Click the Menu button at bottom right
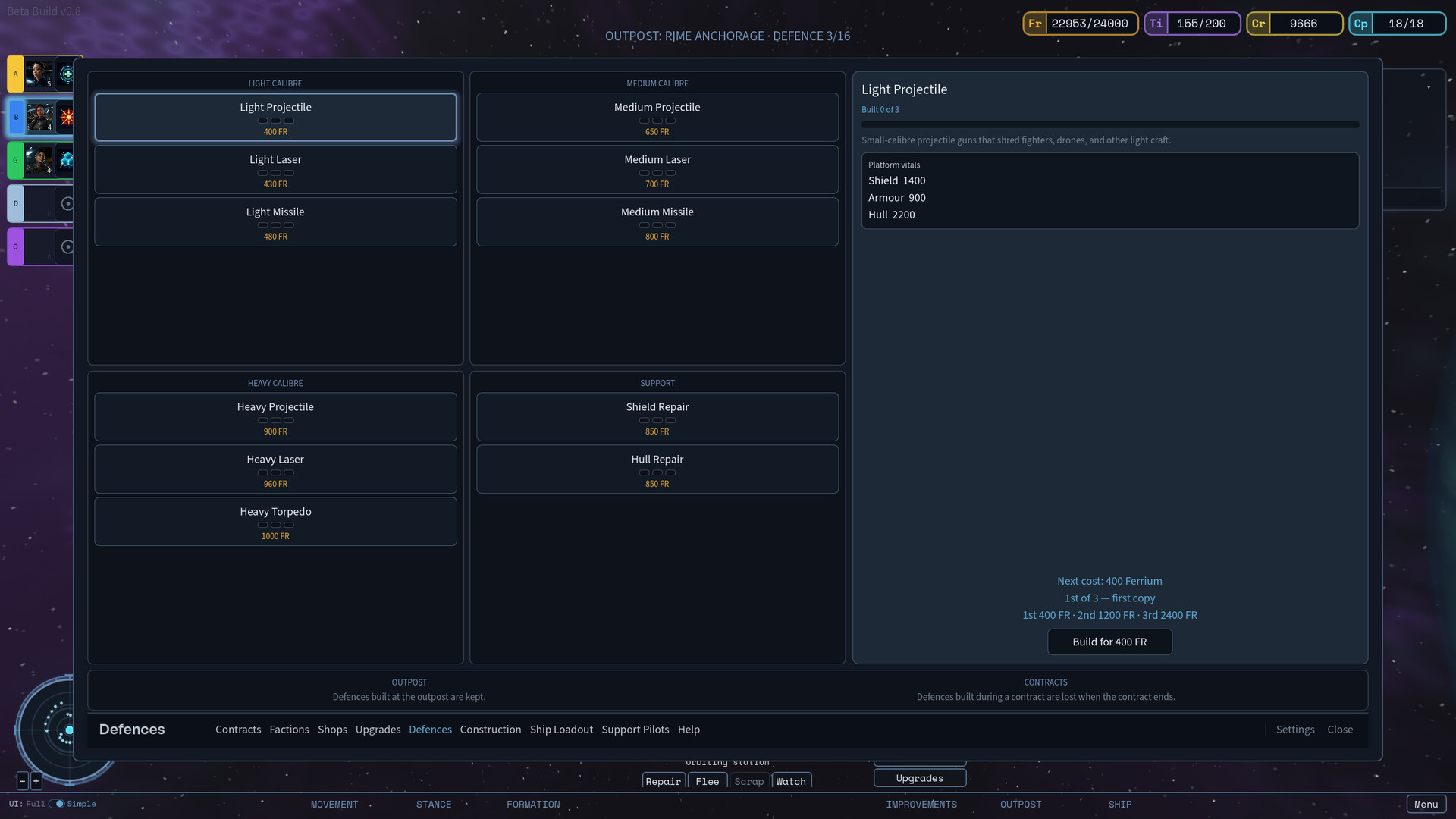This screenshot has width=1456, height=819. point(1426,805)
